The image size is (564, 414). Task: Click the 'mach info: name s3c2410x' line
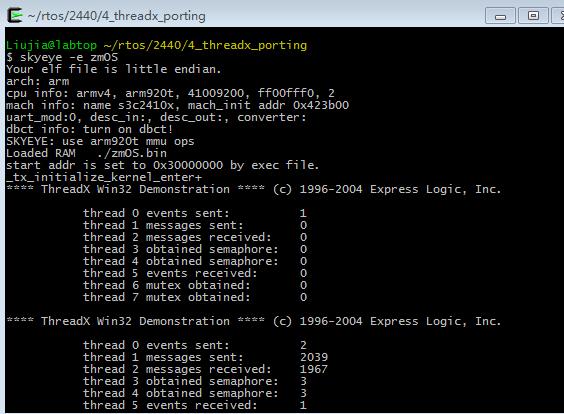pos(177,105)
